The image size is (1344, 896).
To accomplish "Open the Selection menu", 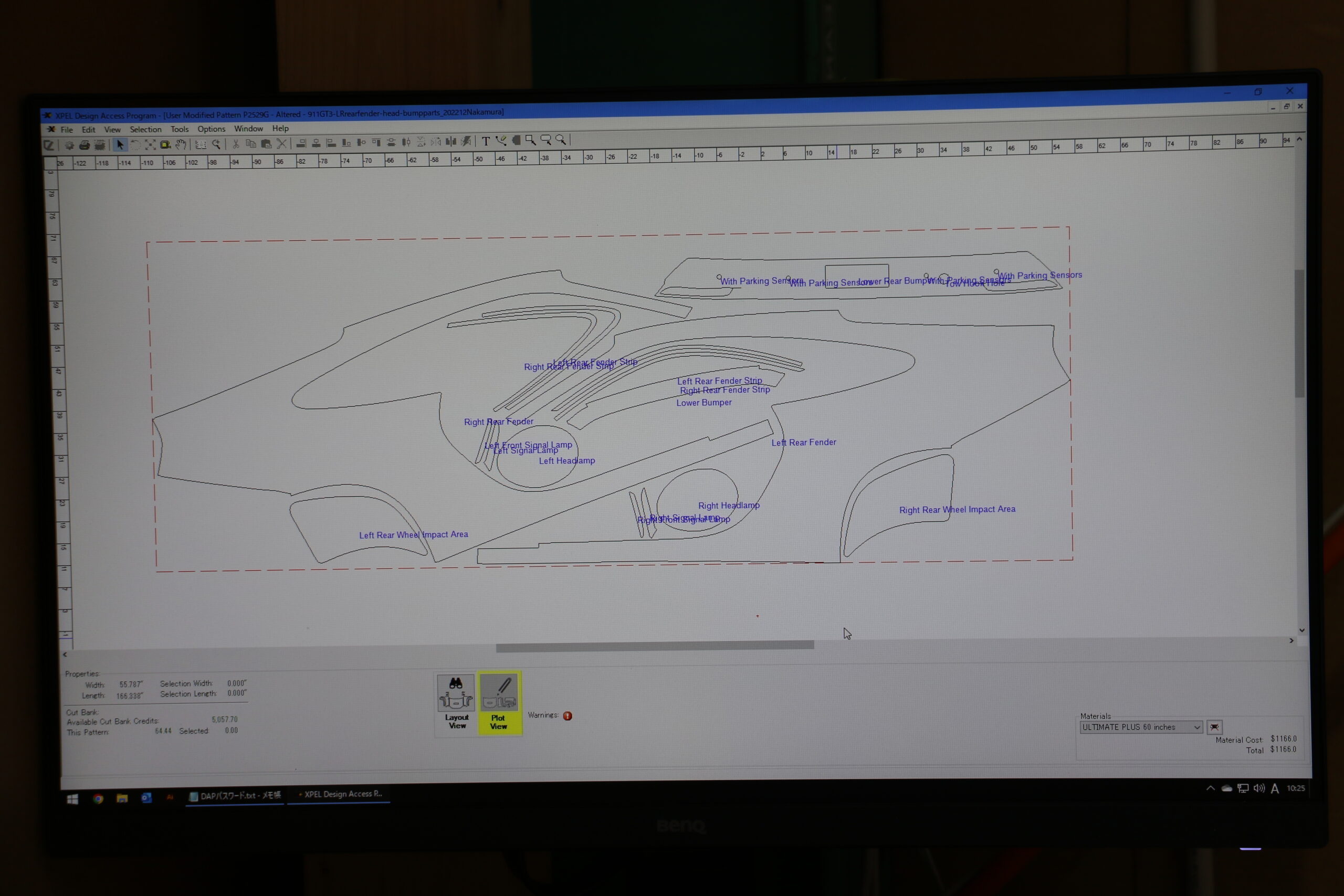I will [x=146, y=129].
